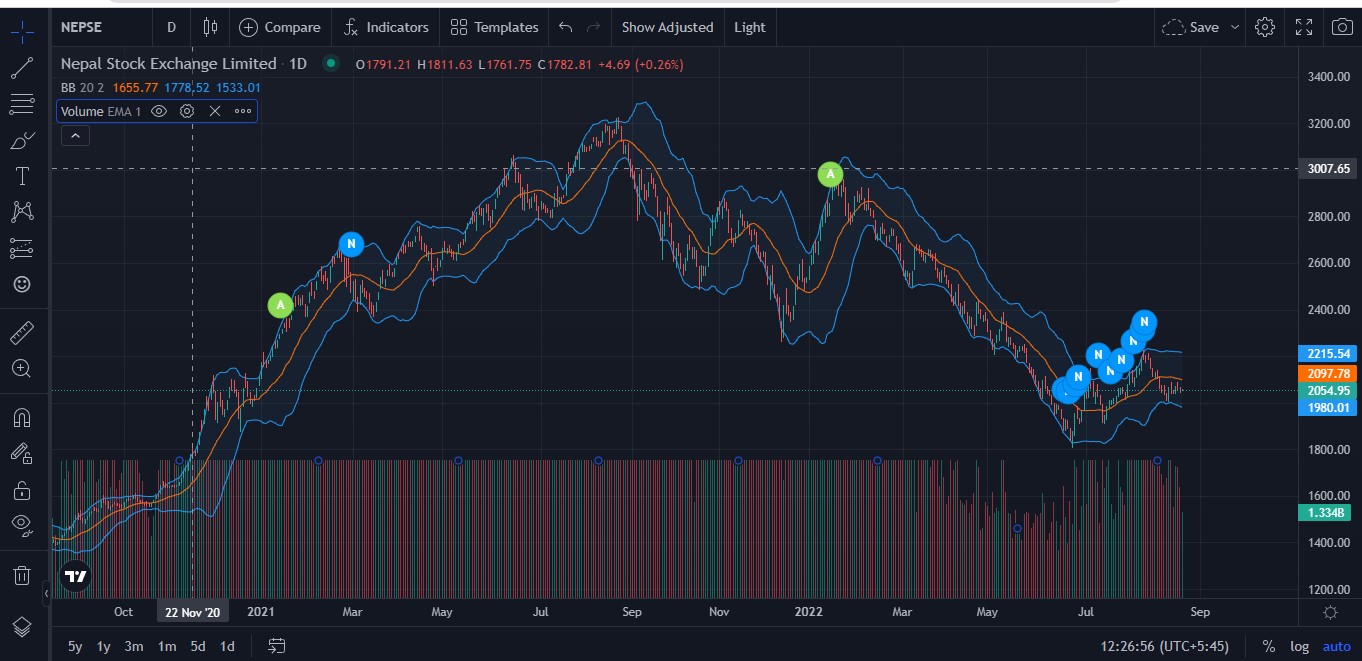This screenshot has width=1362, height=661.
Task: Toggle Show Adjusted prices
Action: tap(667, 27)
